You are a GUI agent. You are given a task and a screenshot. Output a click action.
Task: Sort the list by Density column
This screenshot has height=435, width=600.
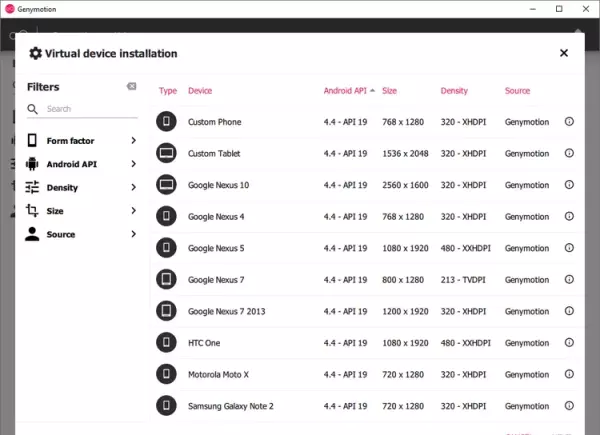454,91
